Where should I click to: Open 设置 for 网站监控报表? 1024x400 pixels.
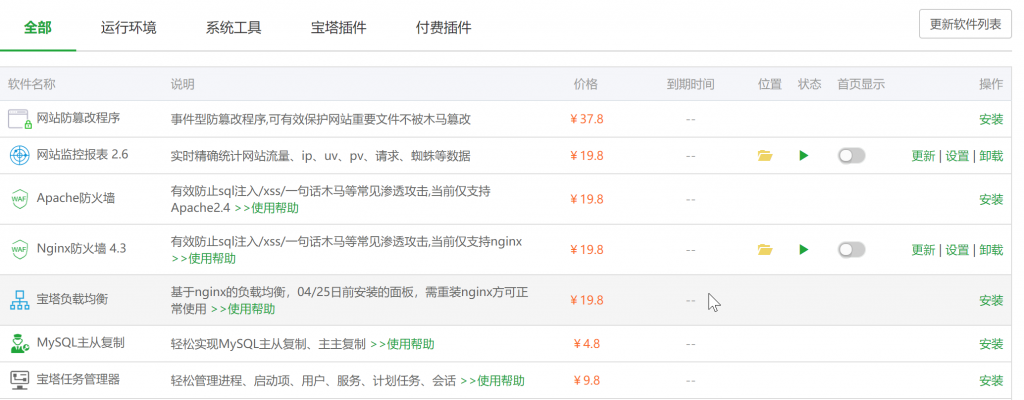[x=957, y=156]
